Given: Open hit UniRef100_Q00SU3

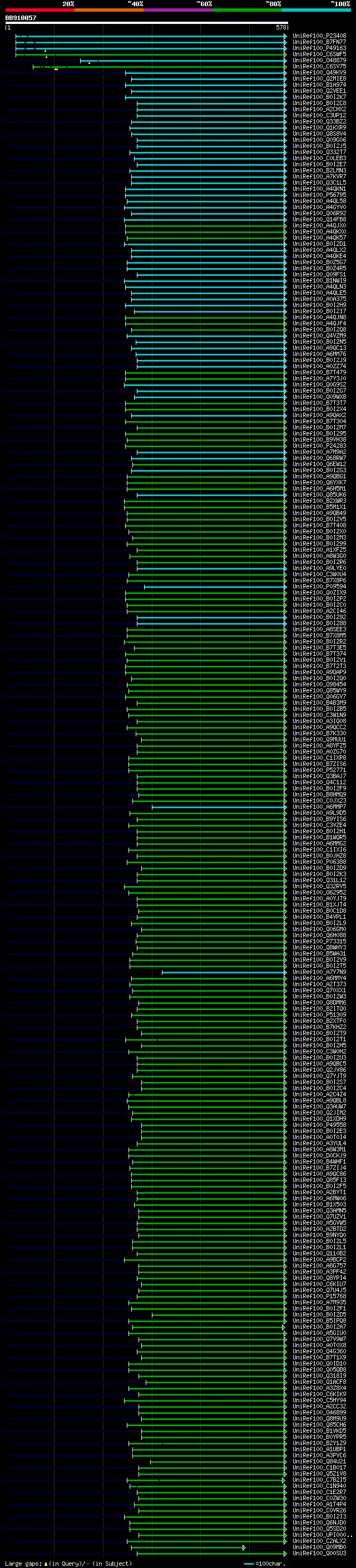Looking at the screenshot, I should tap(319, 1554).
